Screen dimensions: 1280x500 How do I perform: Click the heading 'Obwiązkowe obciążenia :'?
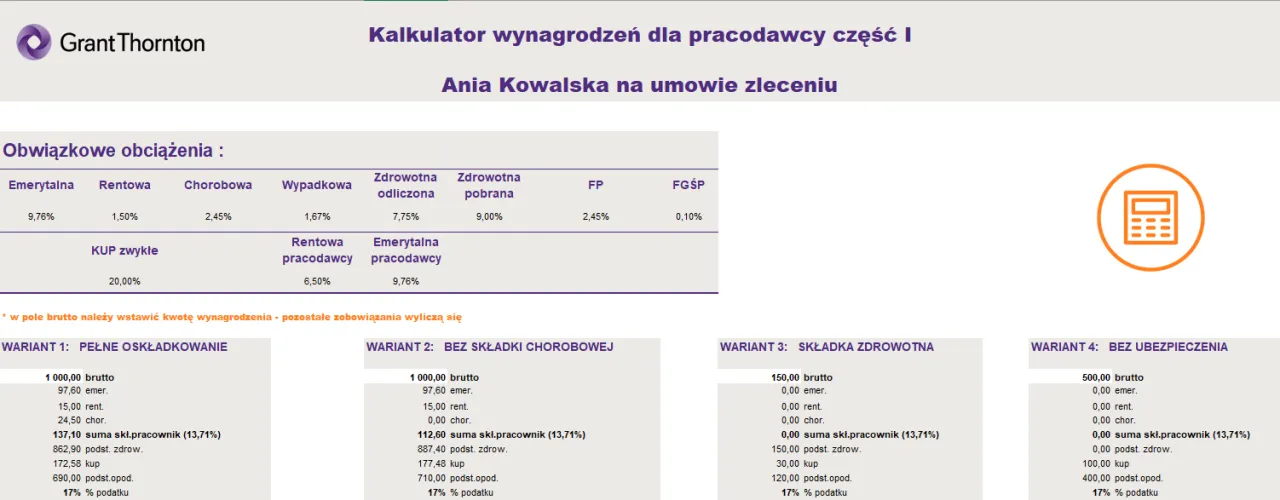(113, 151)
